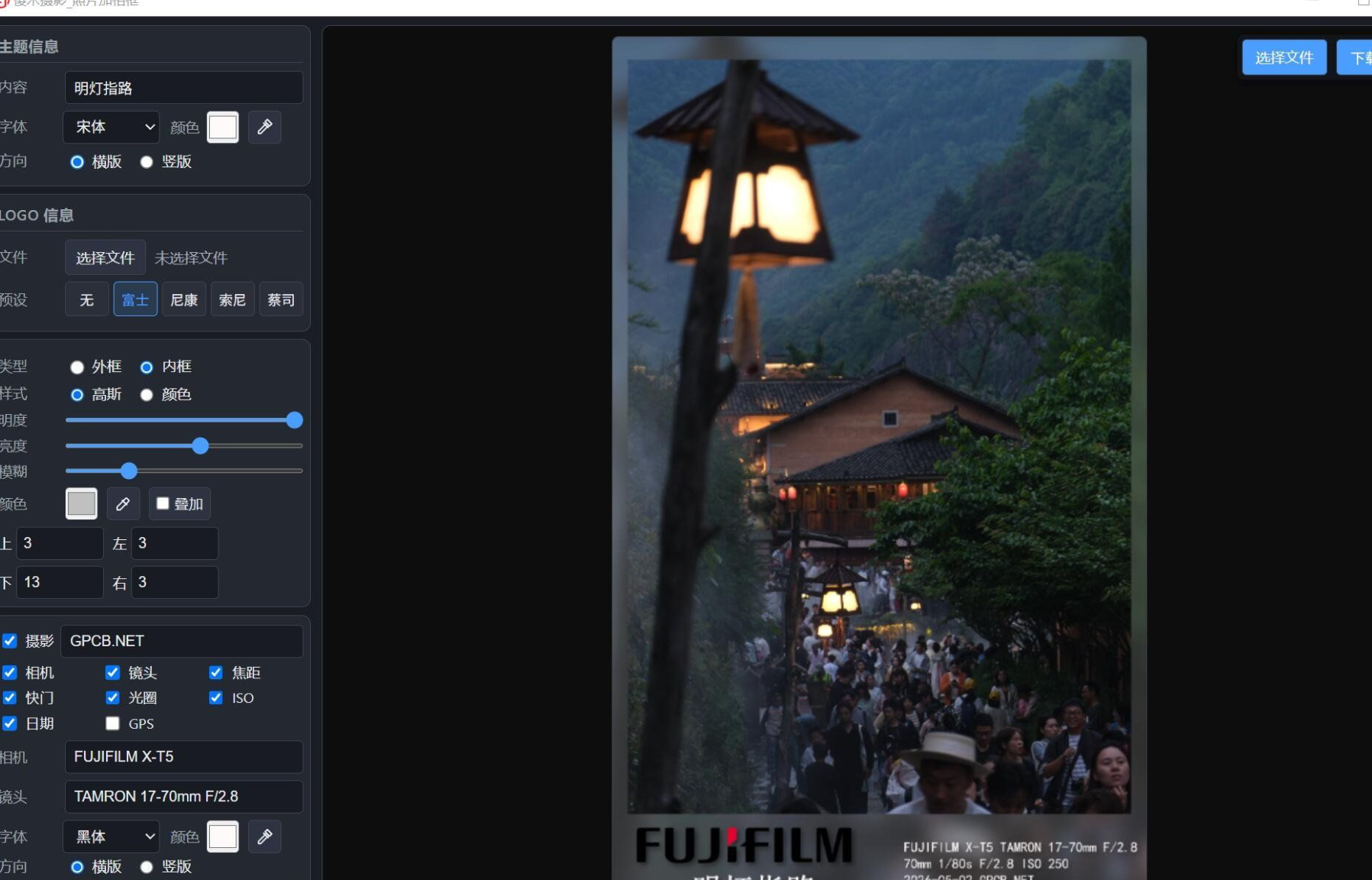Click the framed photo preview

(879, 458)
